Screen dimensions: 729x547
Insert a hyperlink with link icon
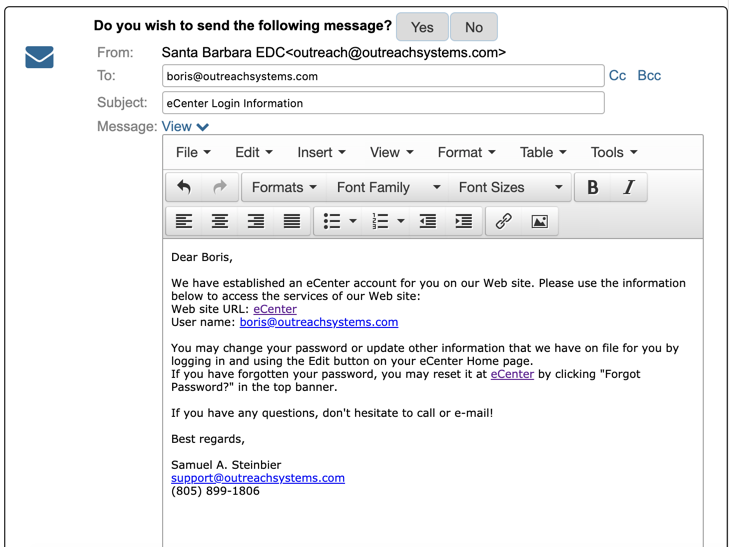[x=504, y=221]
